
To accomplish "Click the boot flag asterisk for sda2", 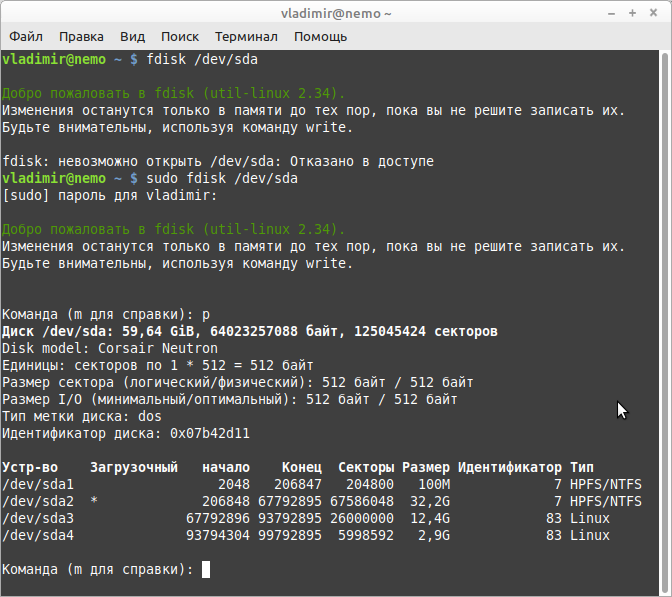I will (x=94, y=501).
